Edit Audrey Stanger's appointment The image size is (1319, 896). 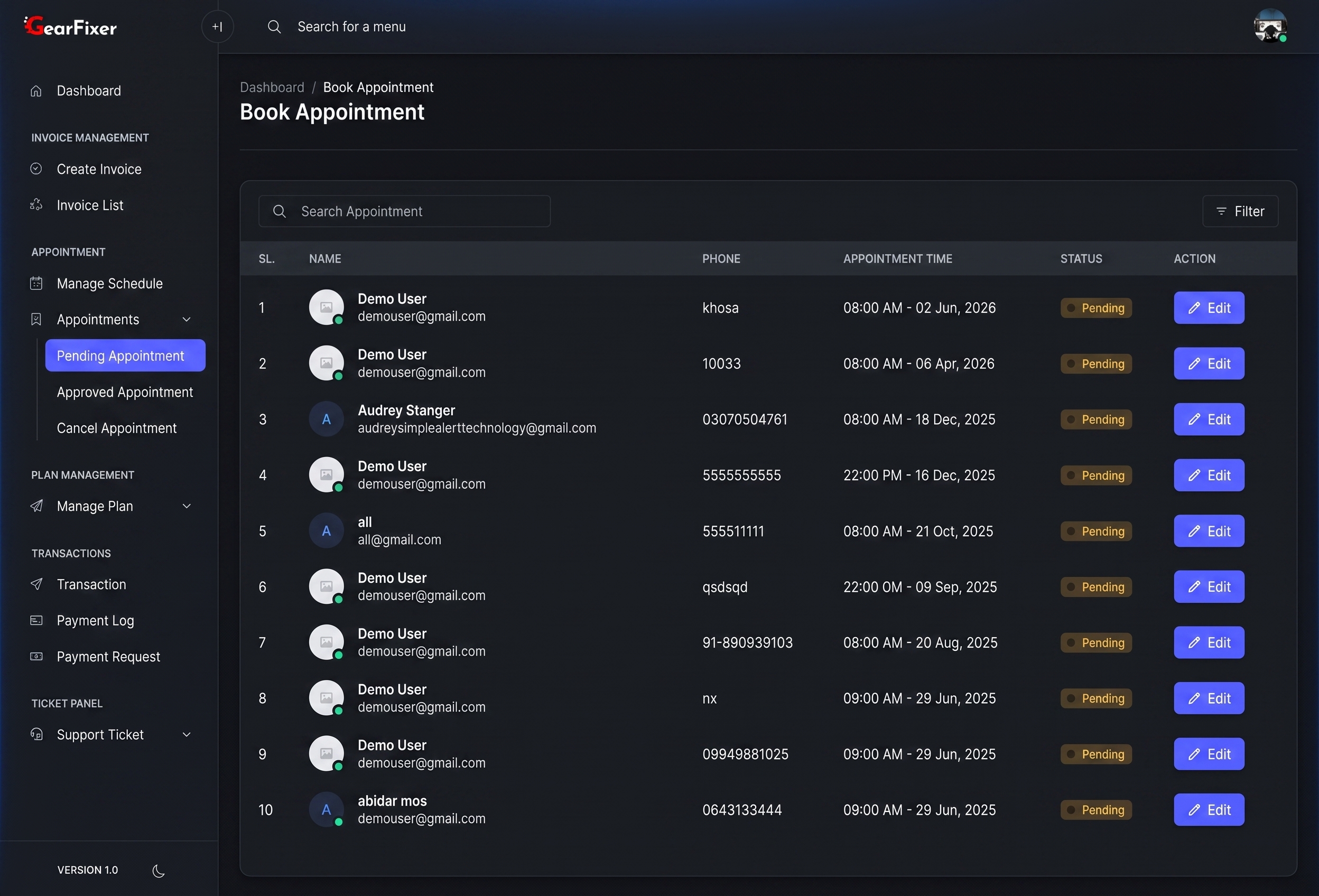[x=1209, y=419]
